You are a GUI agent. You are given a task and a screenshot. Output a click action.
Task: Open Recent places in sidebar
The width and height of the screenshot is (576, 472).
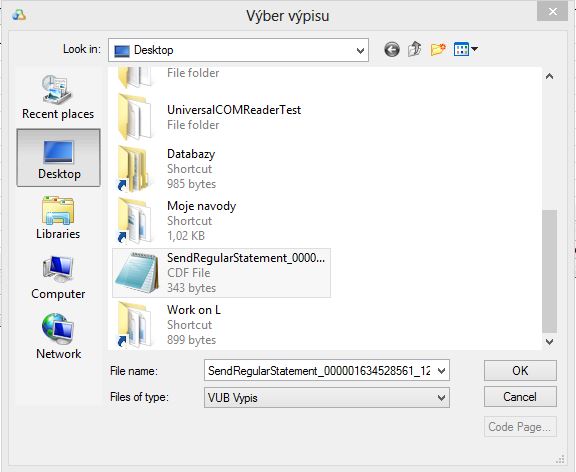tap(58, 98)
